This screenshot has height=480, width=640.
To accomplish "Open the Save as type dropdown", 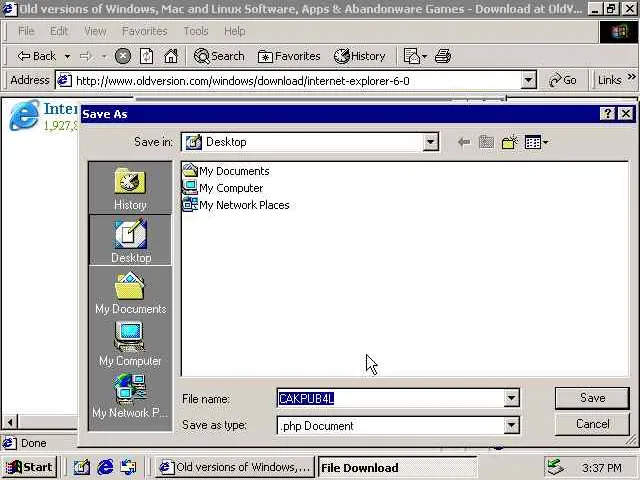I will pos(511,425).
